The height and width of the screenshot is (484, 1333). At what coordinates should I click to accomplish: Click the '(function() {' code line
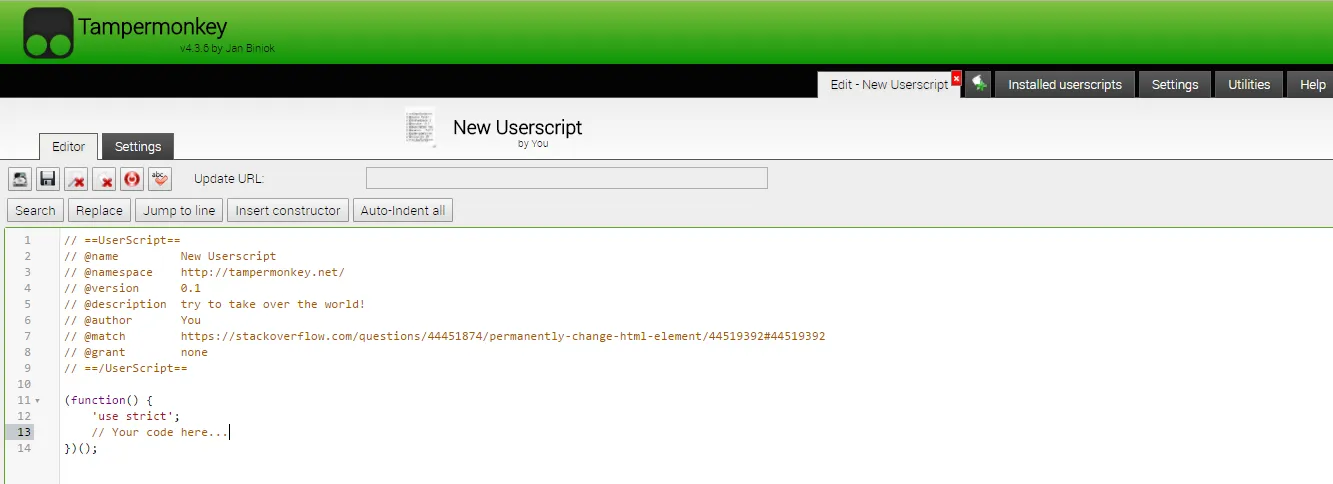108,400
